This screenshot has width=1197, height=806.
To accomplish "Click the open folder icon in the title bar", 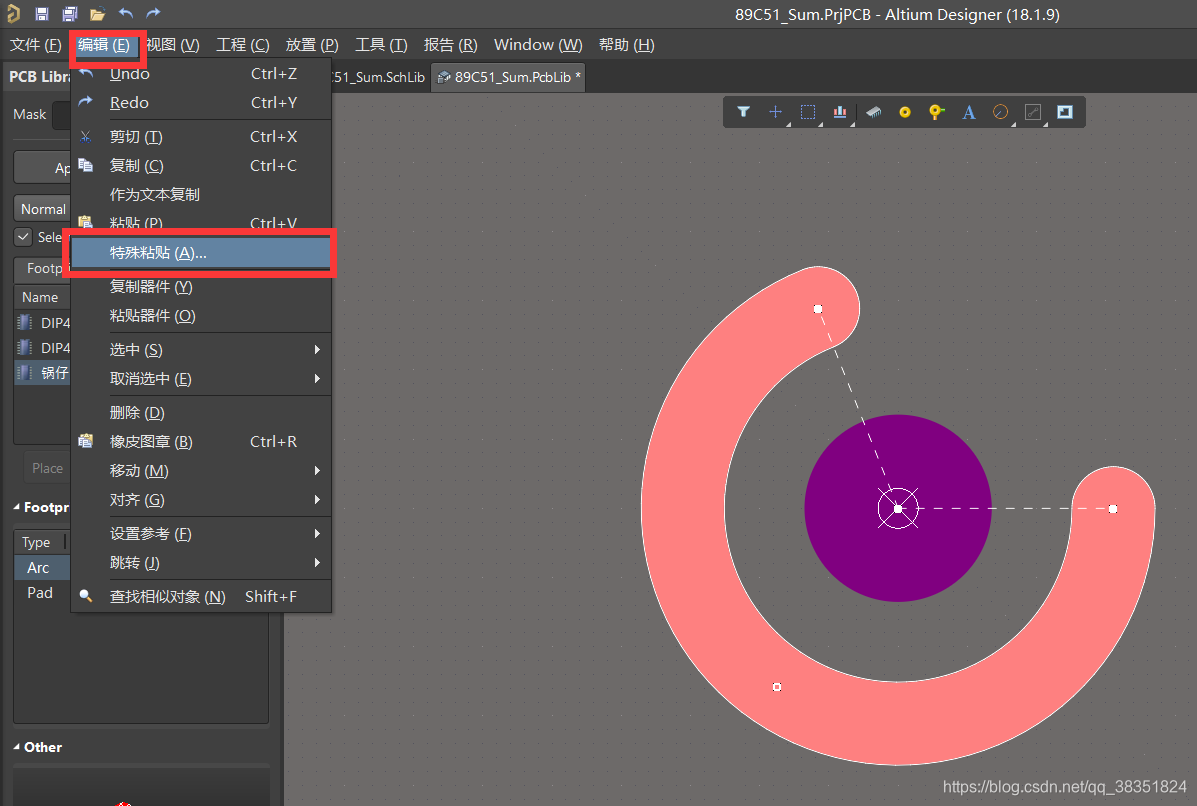I will click(97, 14).
